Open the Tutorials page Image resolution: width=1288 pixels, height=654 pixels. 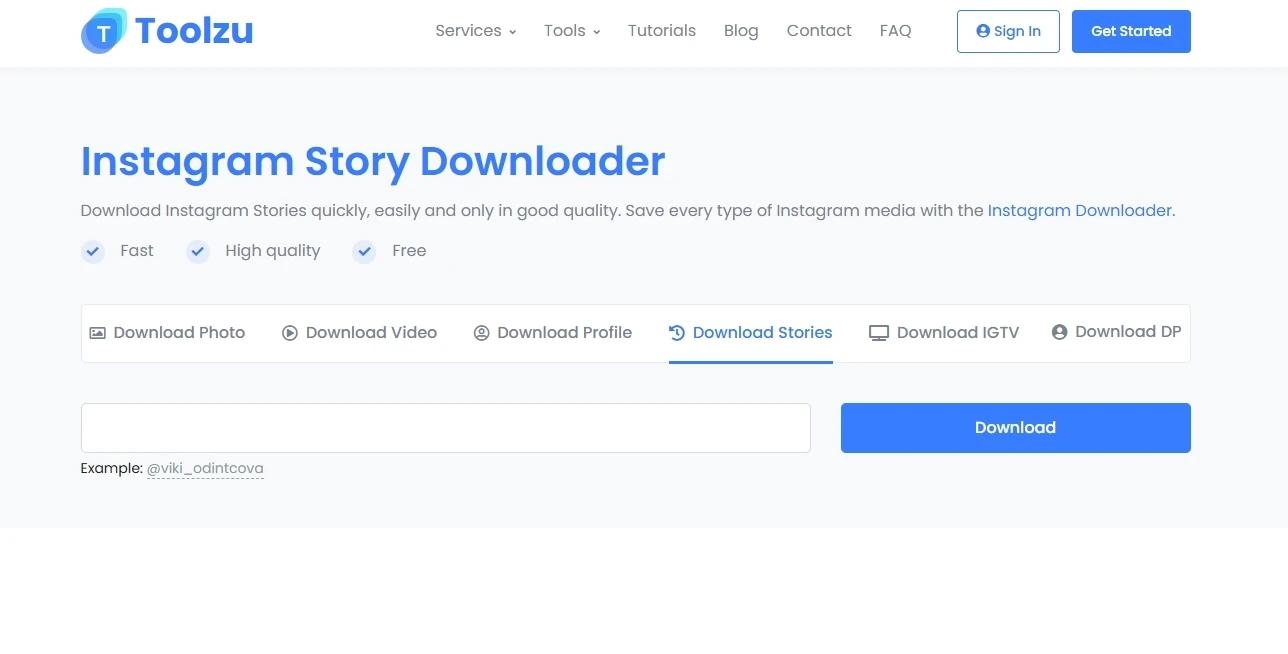[x=662, y=31]
